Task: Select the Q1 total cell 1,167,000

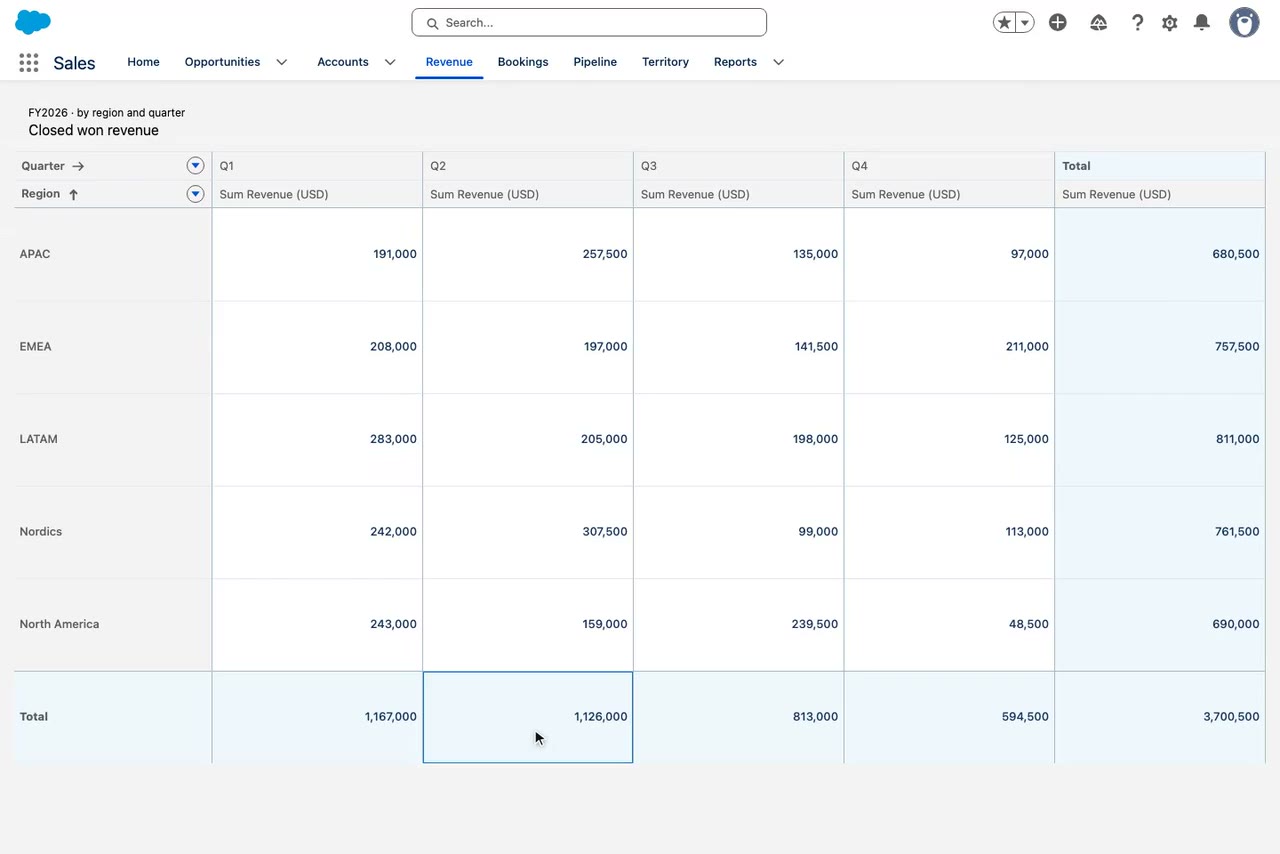Action: pyautogui.click(x=317, y=717)
